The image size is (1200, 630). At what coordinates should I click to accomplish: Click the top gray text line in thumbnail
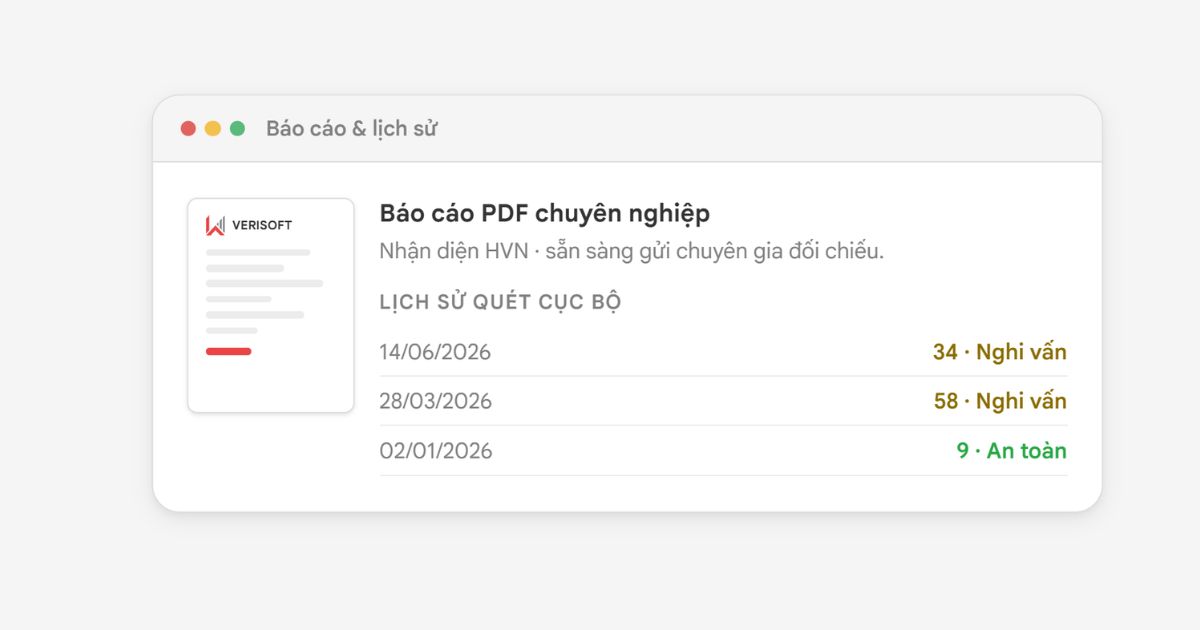(258, 253)
